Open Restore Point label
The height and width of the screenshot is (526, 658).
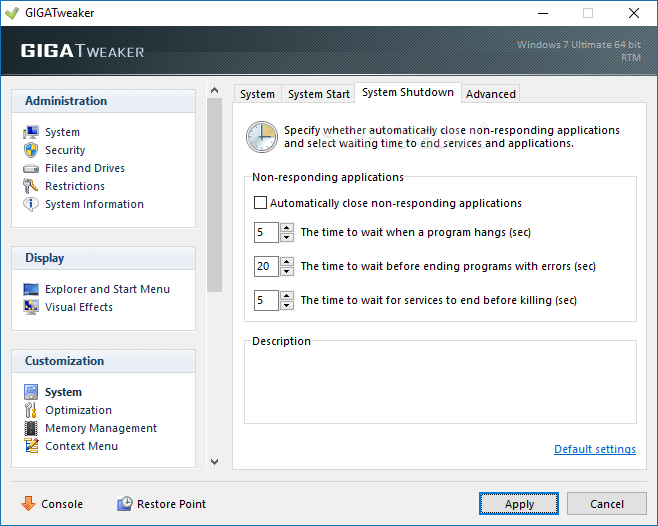tap(171, 504)
